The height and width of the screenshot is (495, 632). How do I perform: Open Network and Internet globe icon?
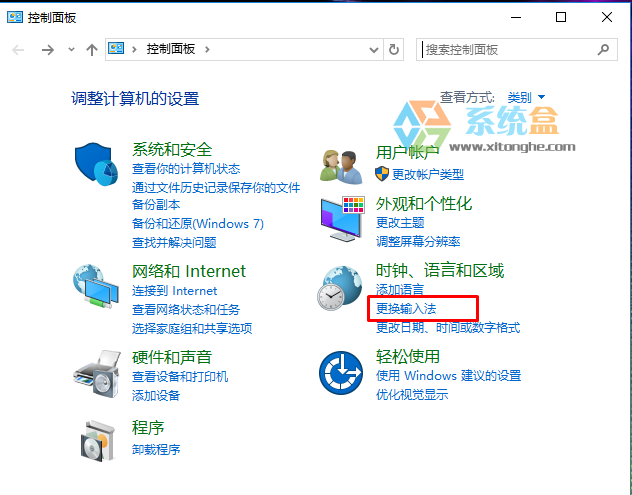[x=96, y=287]
